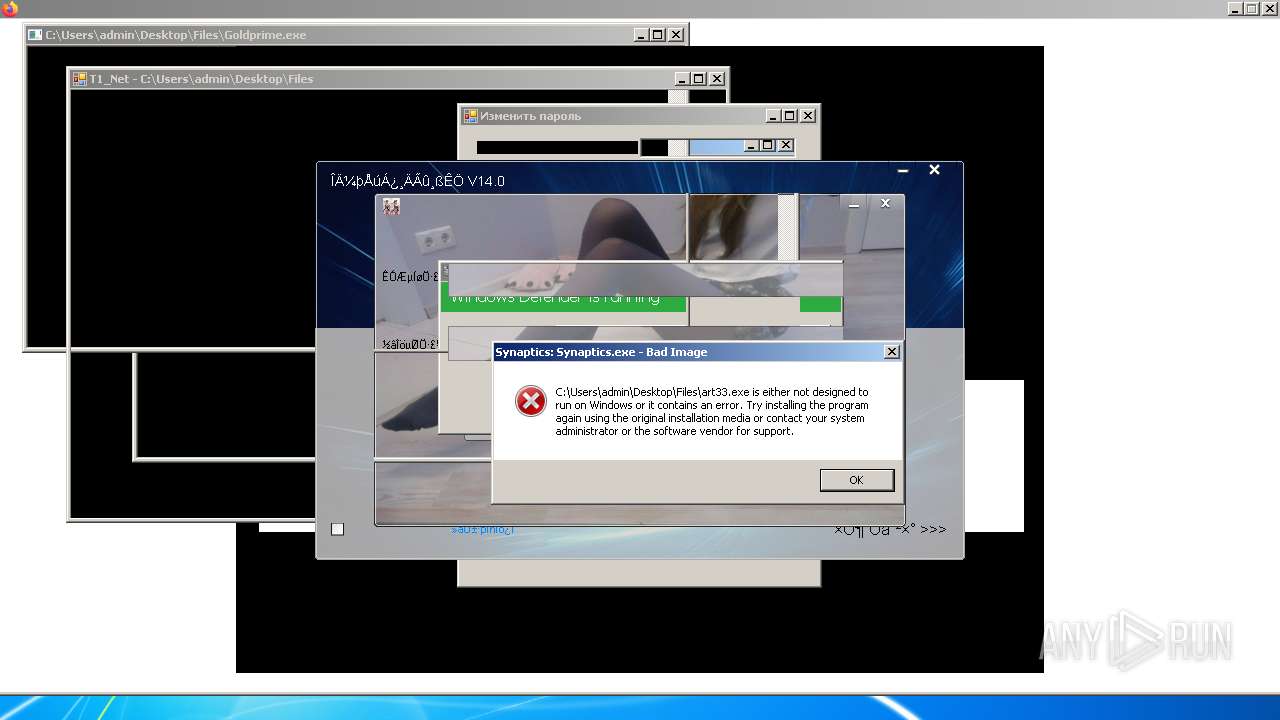The image size is (1280, 720).
Task: Minimize the inner photo window
Action: point(854,204)
